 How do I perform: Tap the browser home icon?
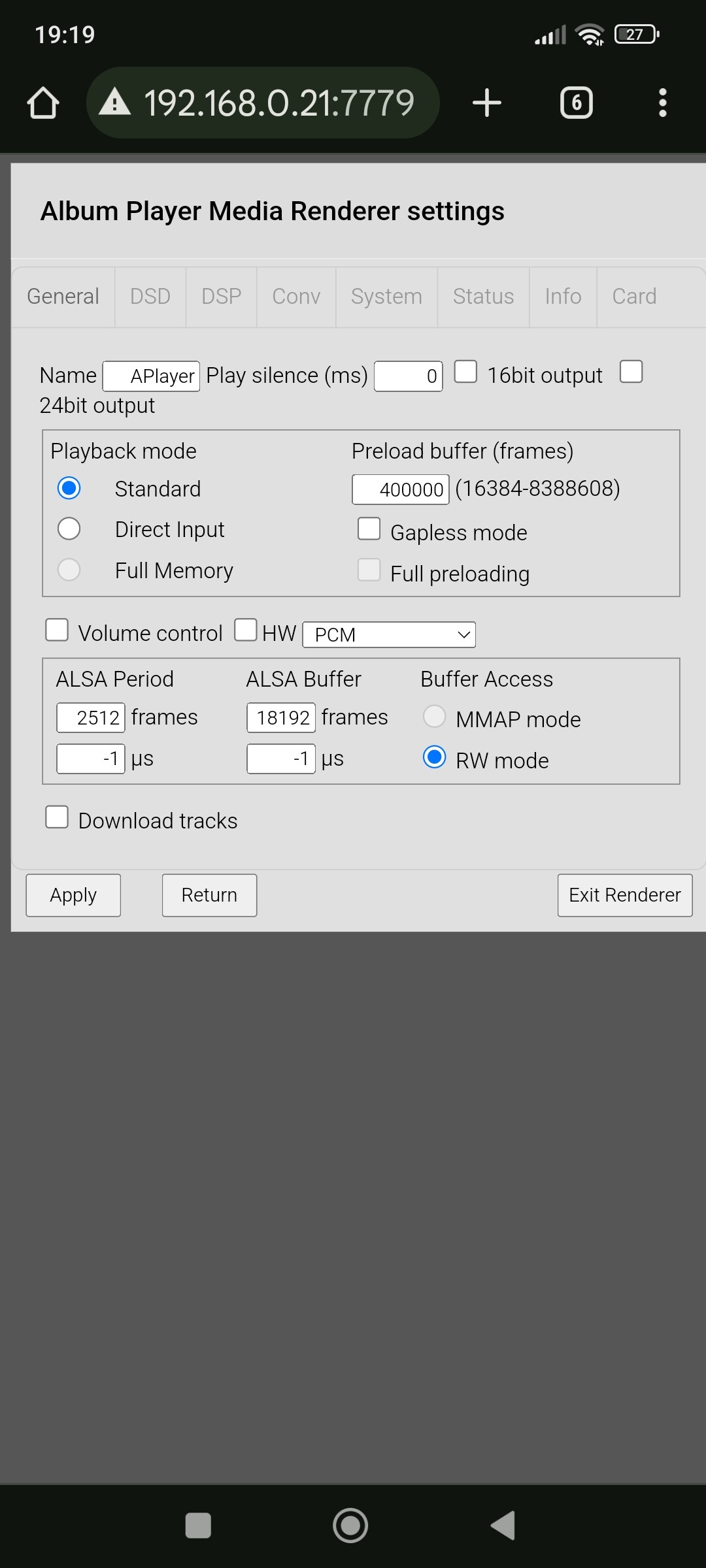pyautogui.click(x=43, y=103)
